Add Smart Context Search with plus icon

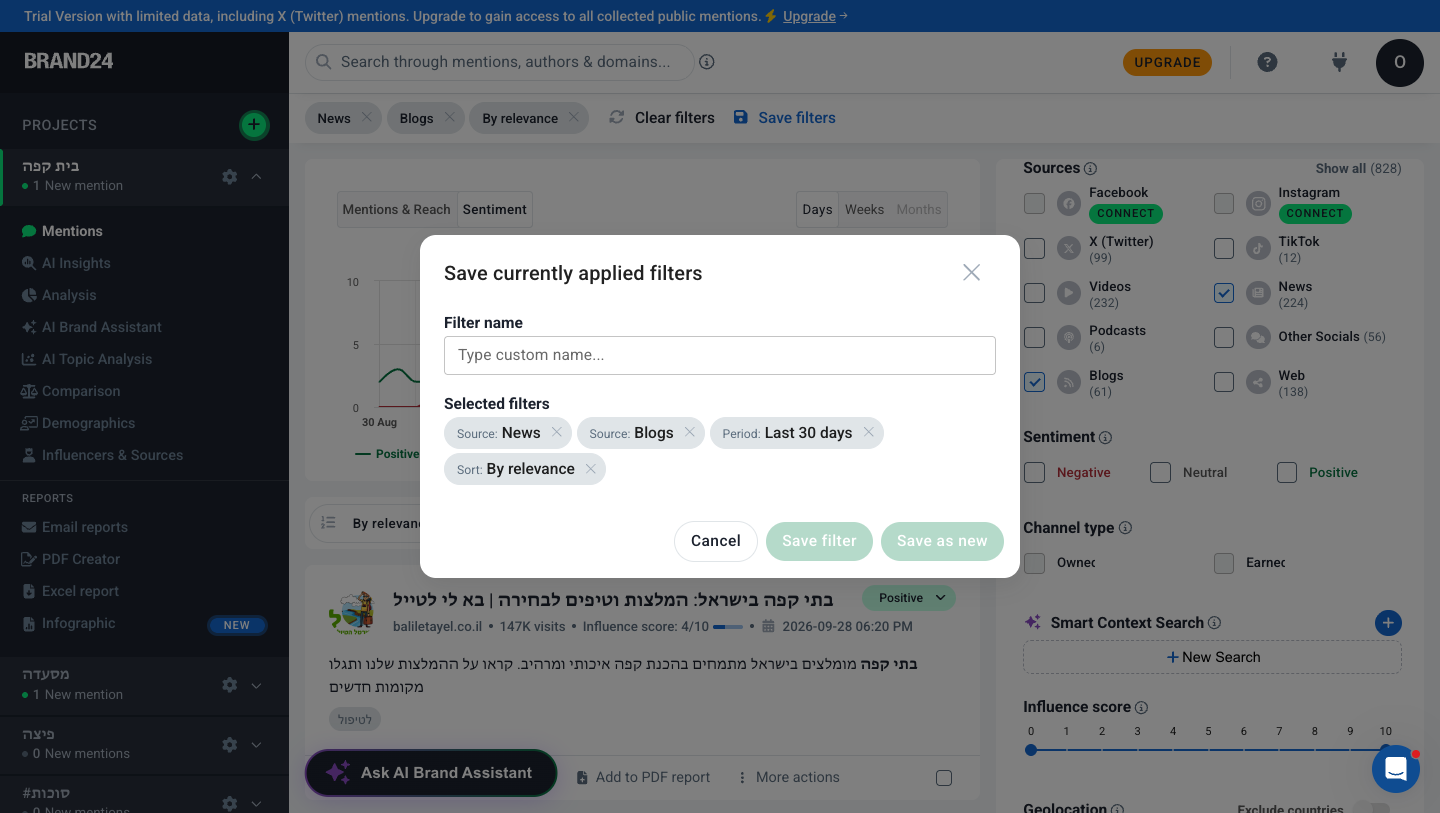coord(1388,623)
